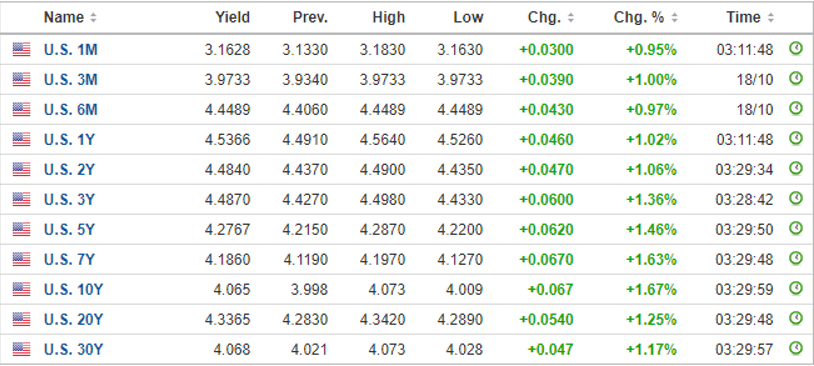The height and width of the screenshot is (366, 814).
Task: Click the Prev. column header
Action: coord(310,18)
